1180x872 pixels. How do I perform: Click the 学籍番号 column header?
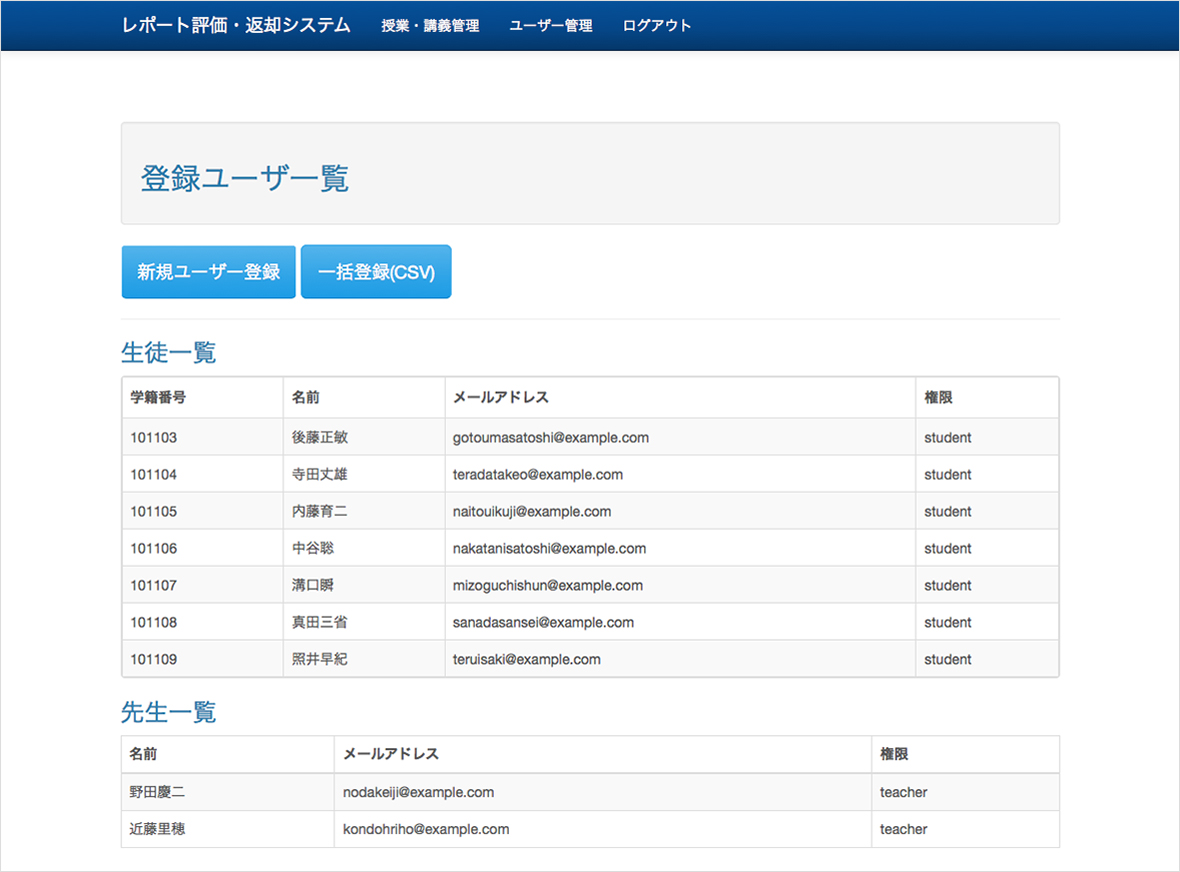click(158, 397)
